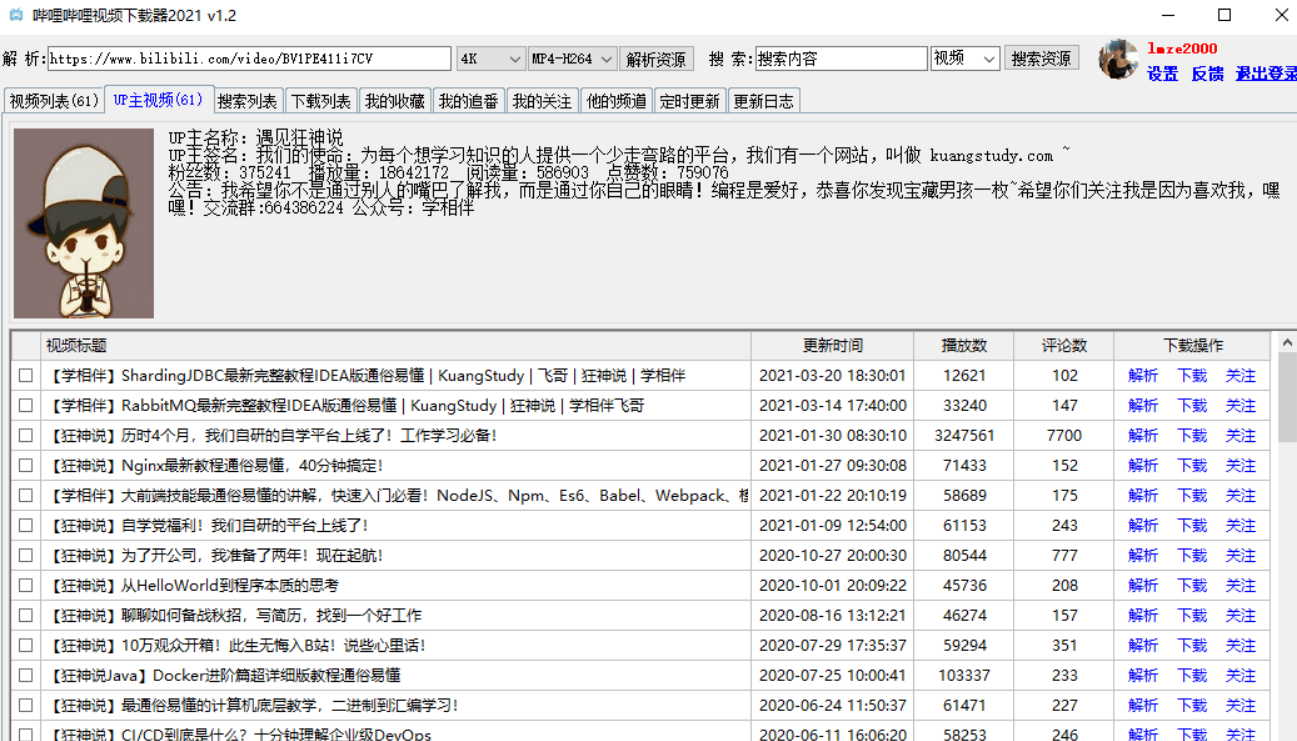Switch to the 更新日志 tab
Viewport: 1297px width, 741px height.
pos(764,100)
